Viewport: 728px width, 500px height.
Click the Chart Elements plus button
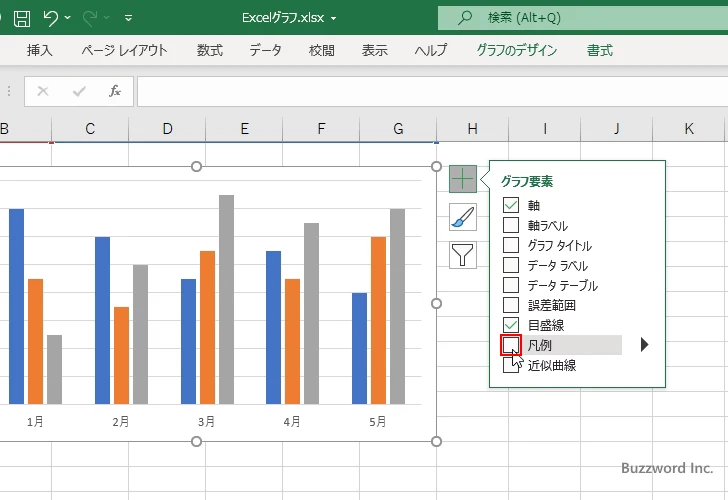pyautogui.click(x=462, y=180)
